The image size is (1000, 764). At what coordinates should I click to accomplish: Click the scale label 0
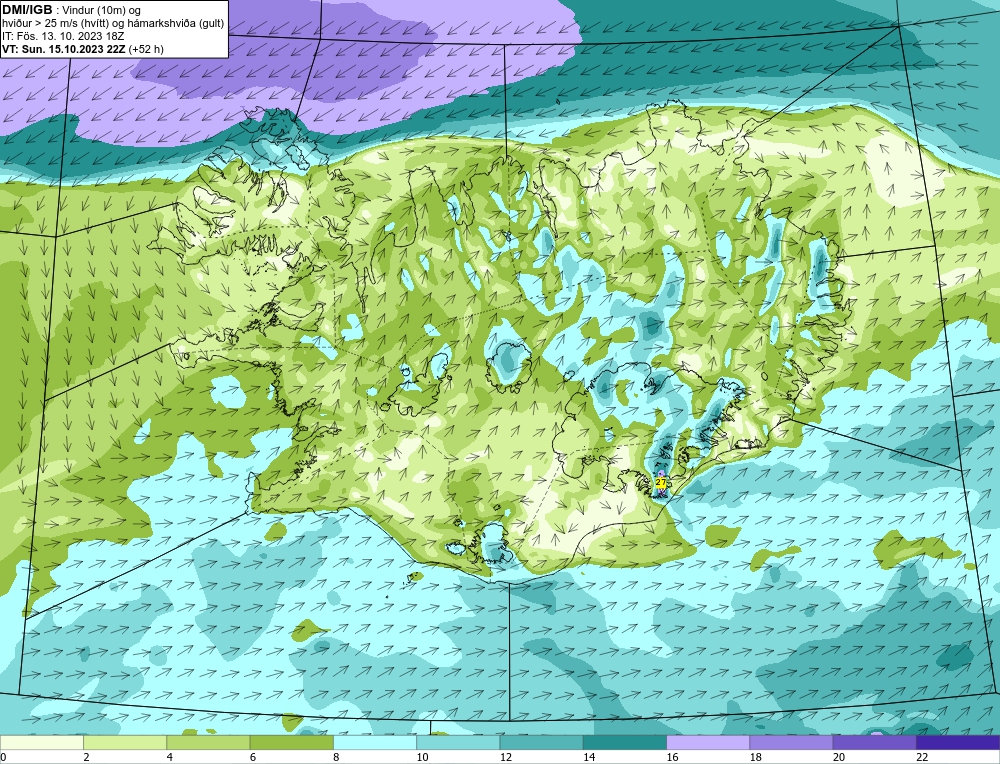[4, 757]
